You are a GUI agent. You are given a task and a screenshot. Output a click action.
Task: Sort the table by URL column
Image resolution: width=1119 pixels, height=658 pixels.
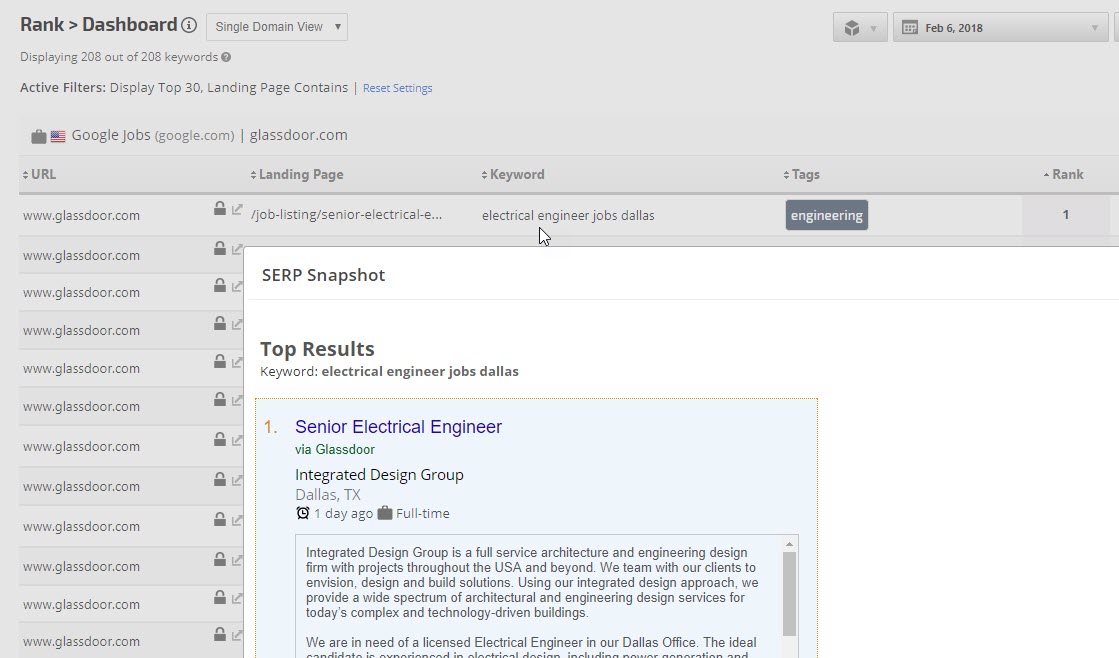(x=39, y=174)
